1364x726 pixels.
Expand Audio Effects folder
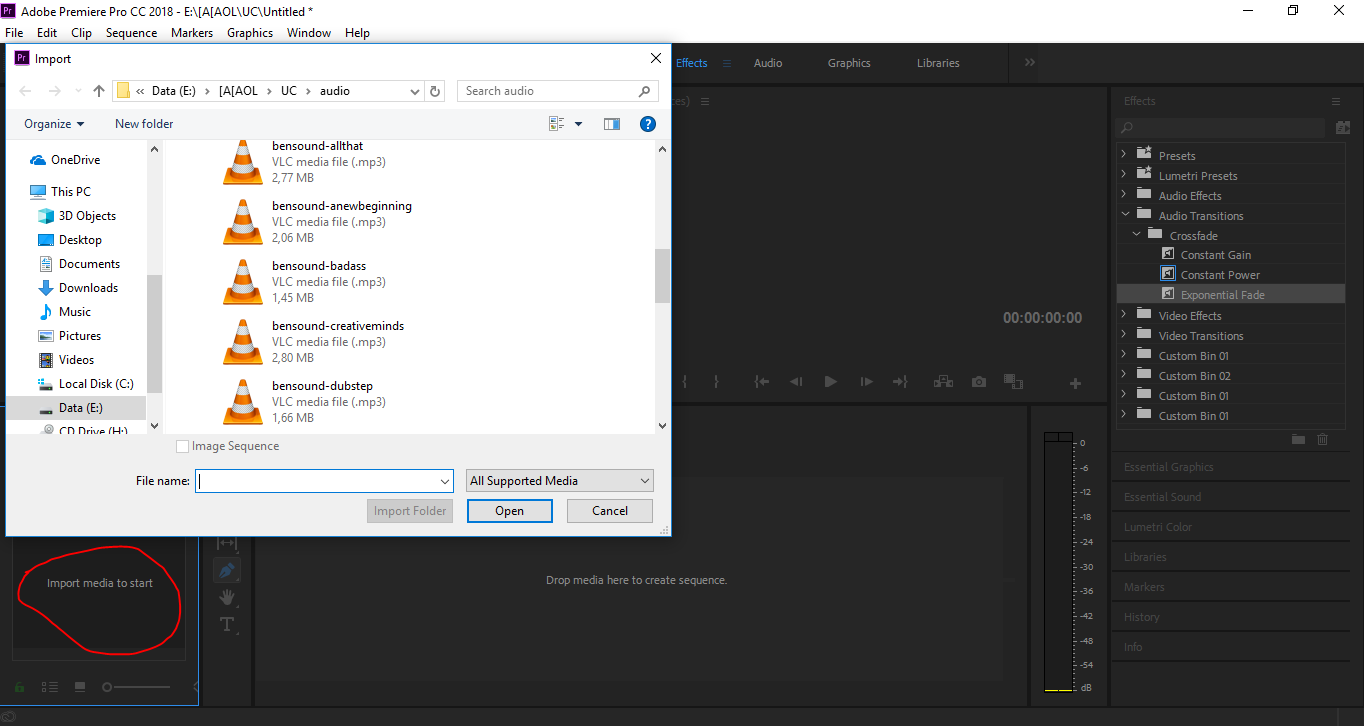[x=1123, y=195]
